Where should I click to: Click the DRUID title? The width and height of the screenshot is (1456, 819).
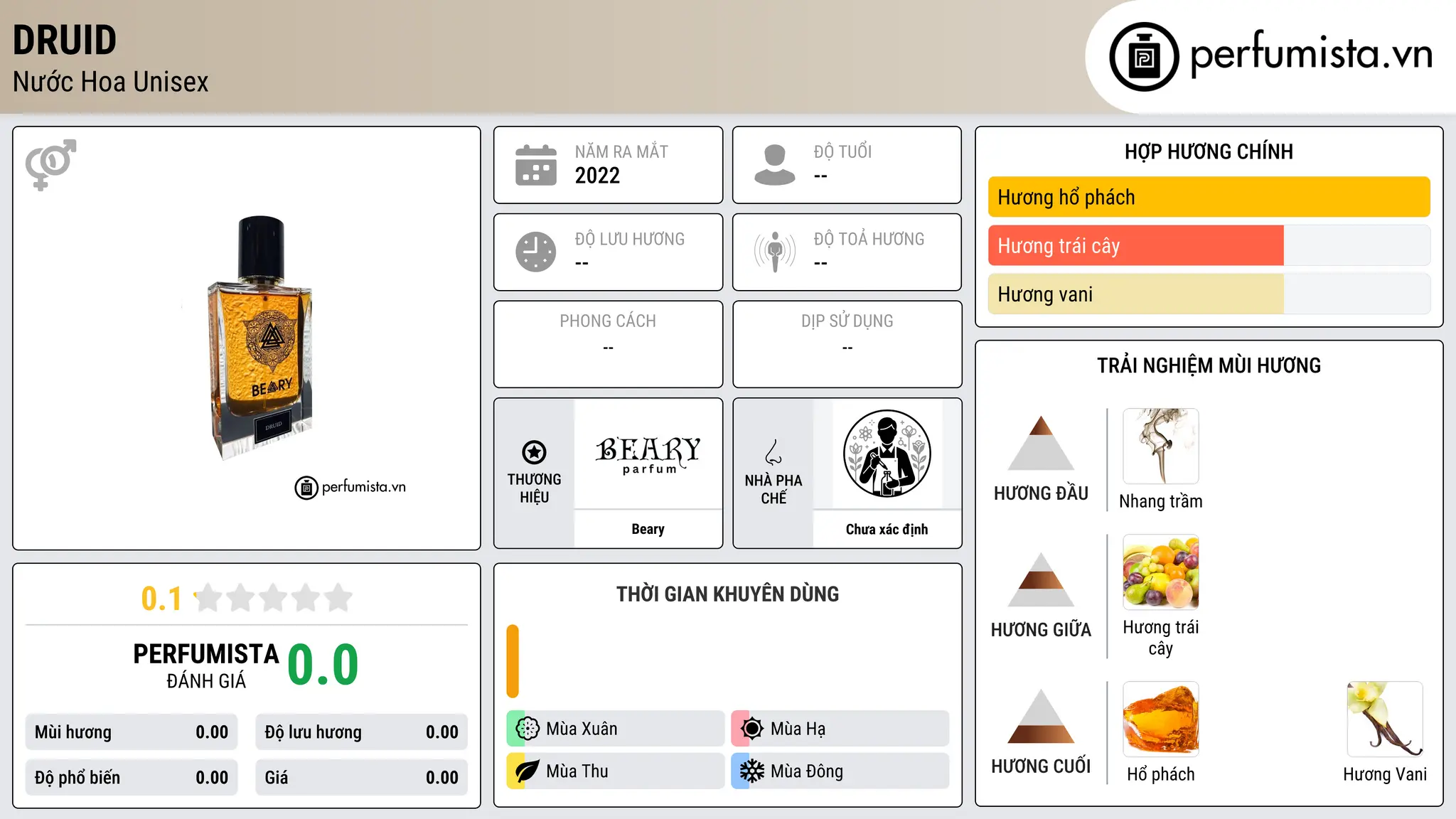click(x=65, y=40)
